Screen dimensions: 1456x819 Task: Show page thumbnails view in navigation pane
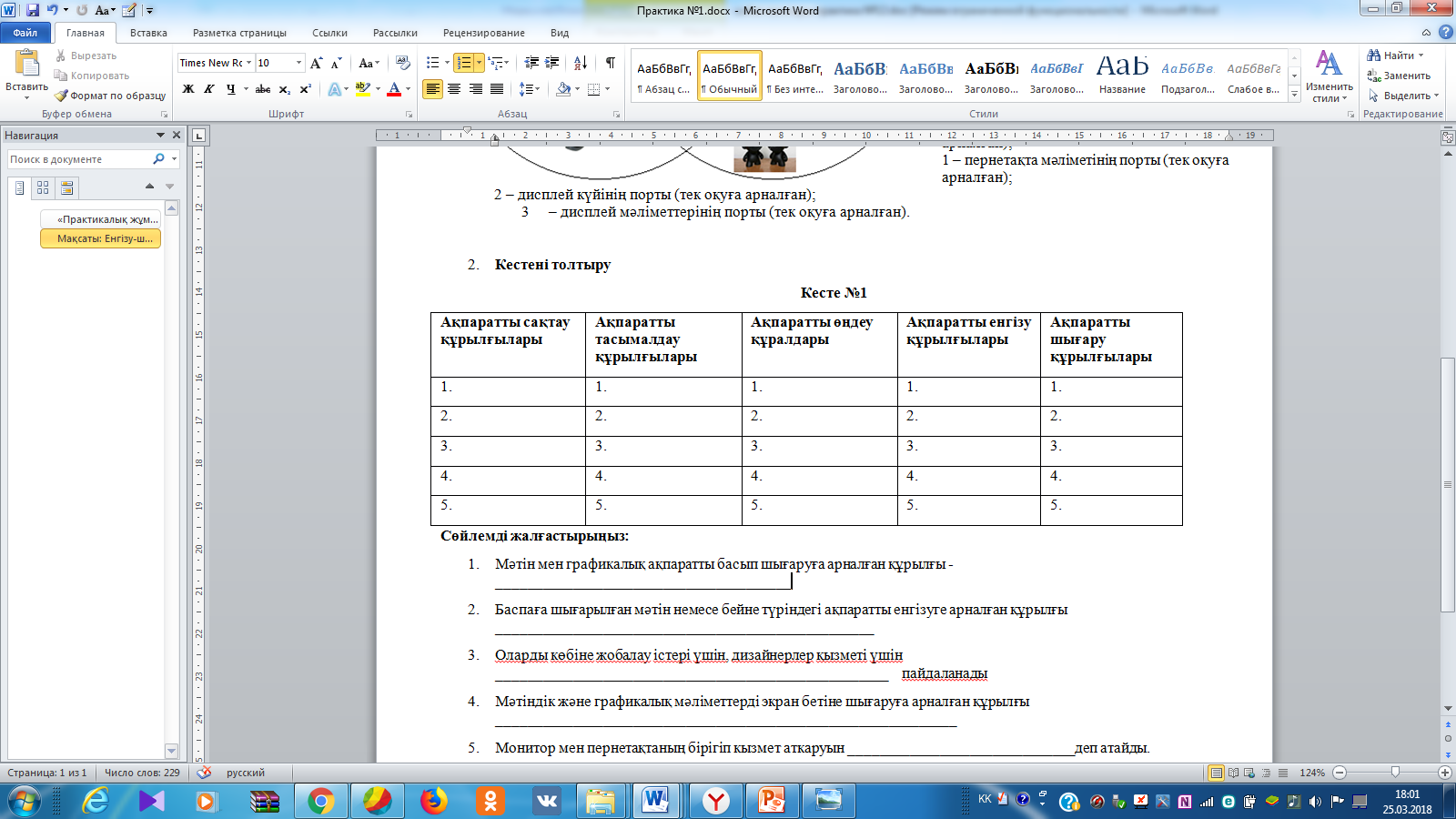coord(43,187)
